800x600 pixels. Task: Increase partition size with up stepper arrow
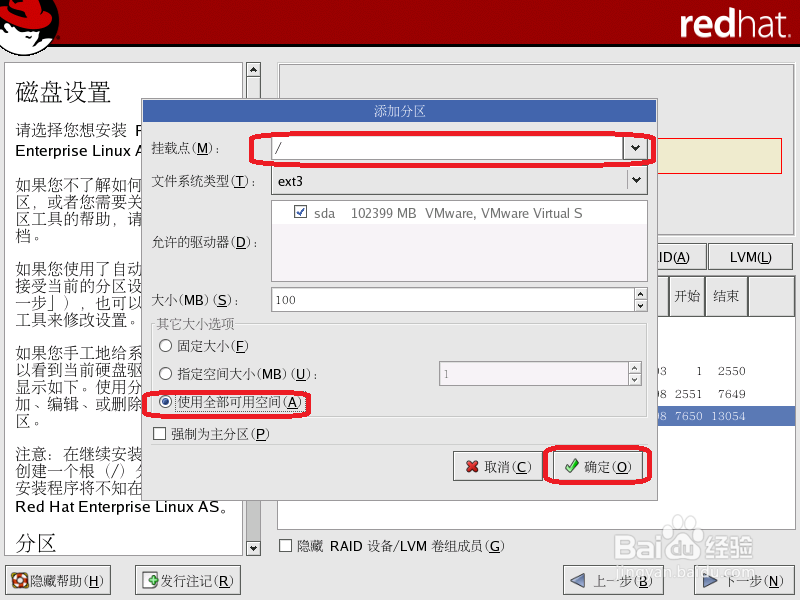pyautogui.click(x=641, y=294)
